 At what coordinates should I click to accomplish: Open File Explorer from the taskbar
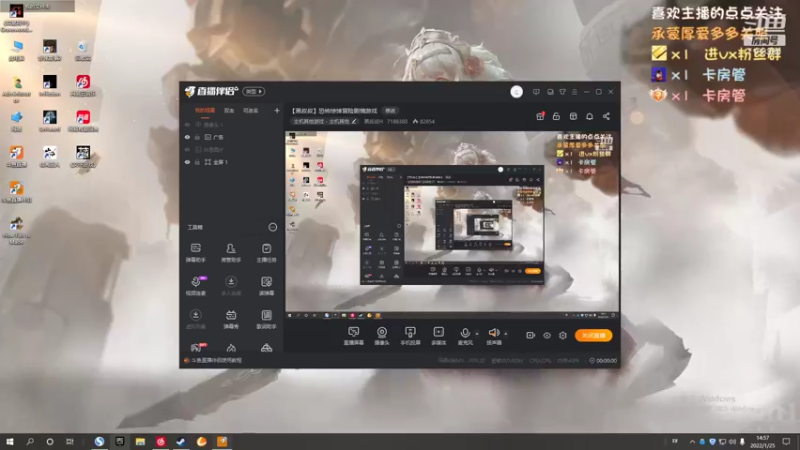pyautogui.click(x=140, y=441)
